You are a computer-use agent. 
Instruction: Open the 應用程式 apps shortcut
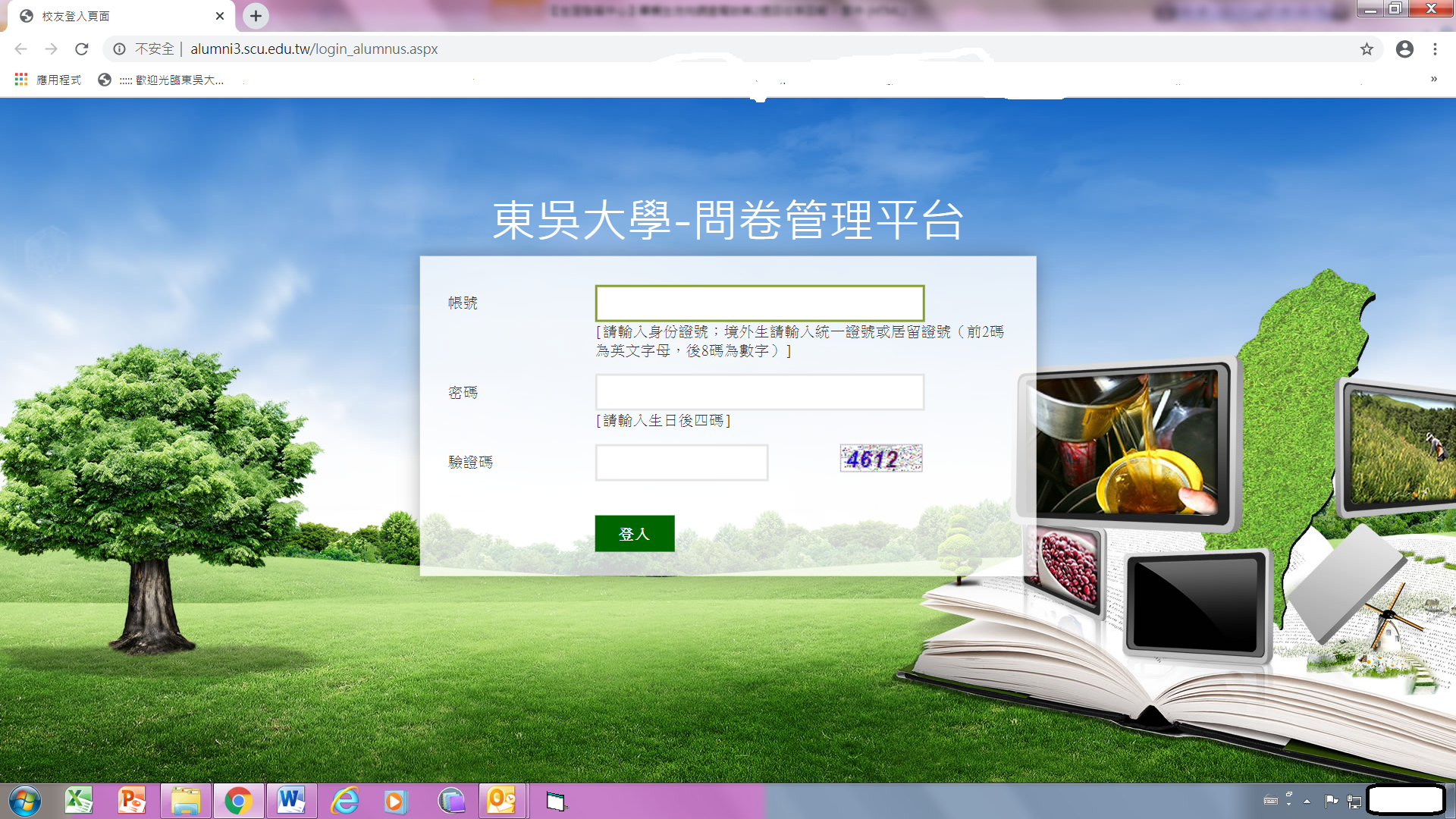point(48,80)
